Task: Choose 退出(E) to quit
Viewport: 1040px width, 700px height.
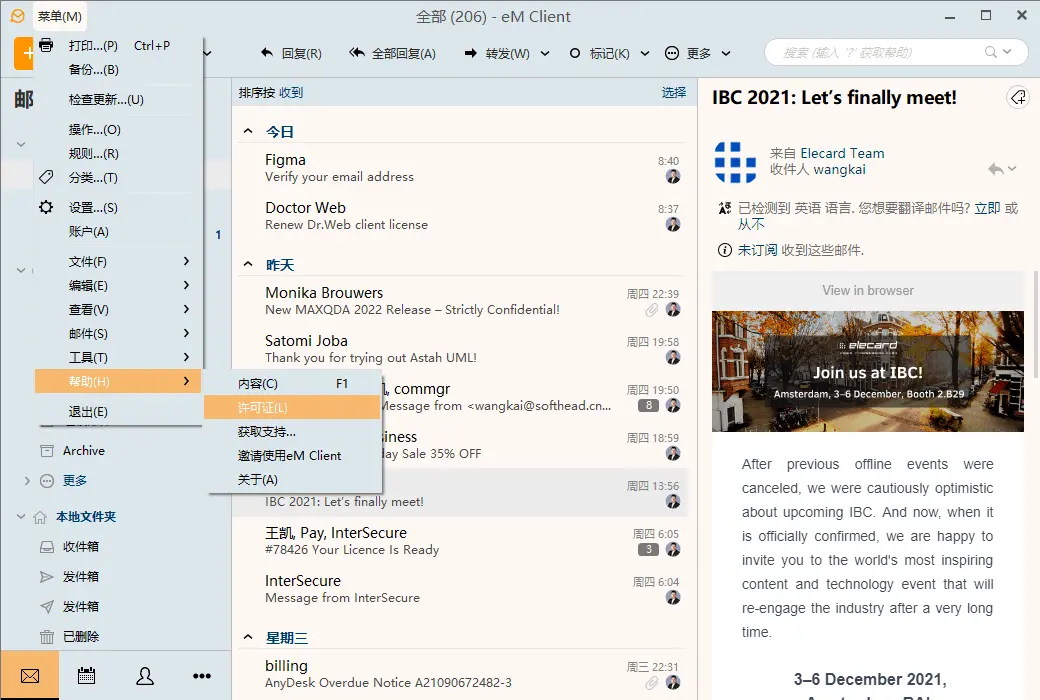Action: (x=118, y=411)
